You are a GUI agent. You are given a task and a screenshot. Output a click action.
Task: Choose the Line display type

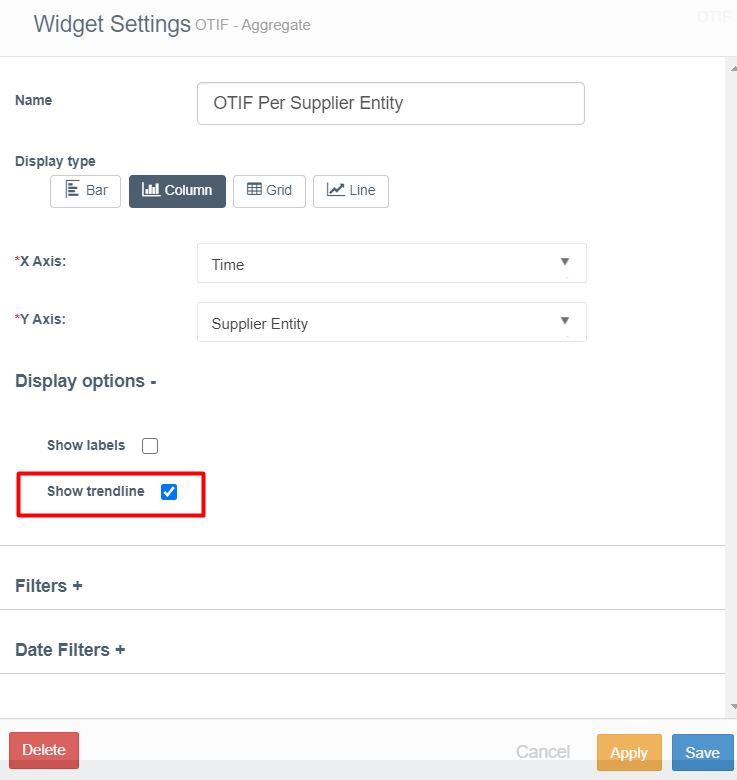(x=351, y=191)
